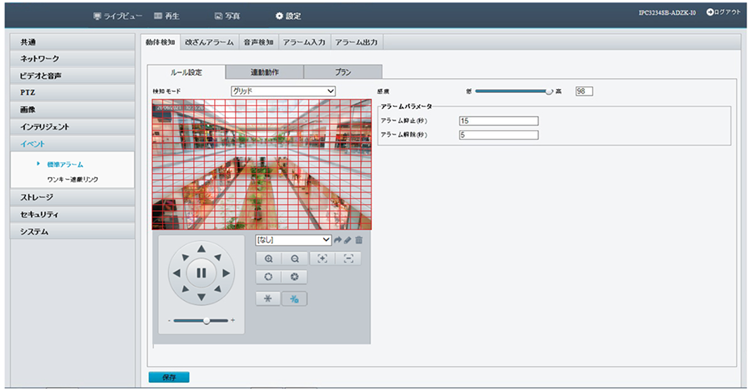
Task: Move PTZ camera diagonally up-right
Action: (218, 257)
